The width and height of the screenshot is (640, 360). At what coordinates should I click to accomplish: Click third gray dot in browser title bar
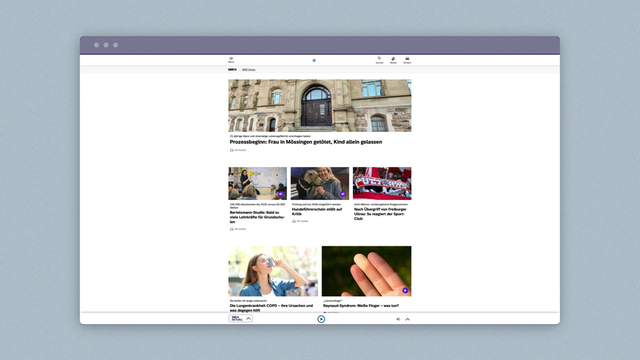[x=116, y=45]
